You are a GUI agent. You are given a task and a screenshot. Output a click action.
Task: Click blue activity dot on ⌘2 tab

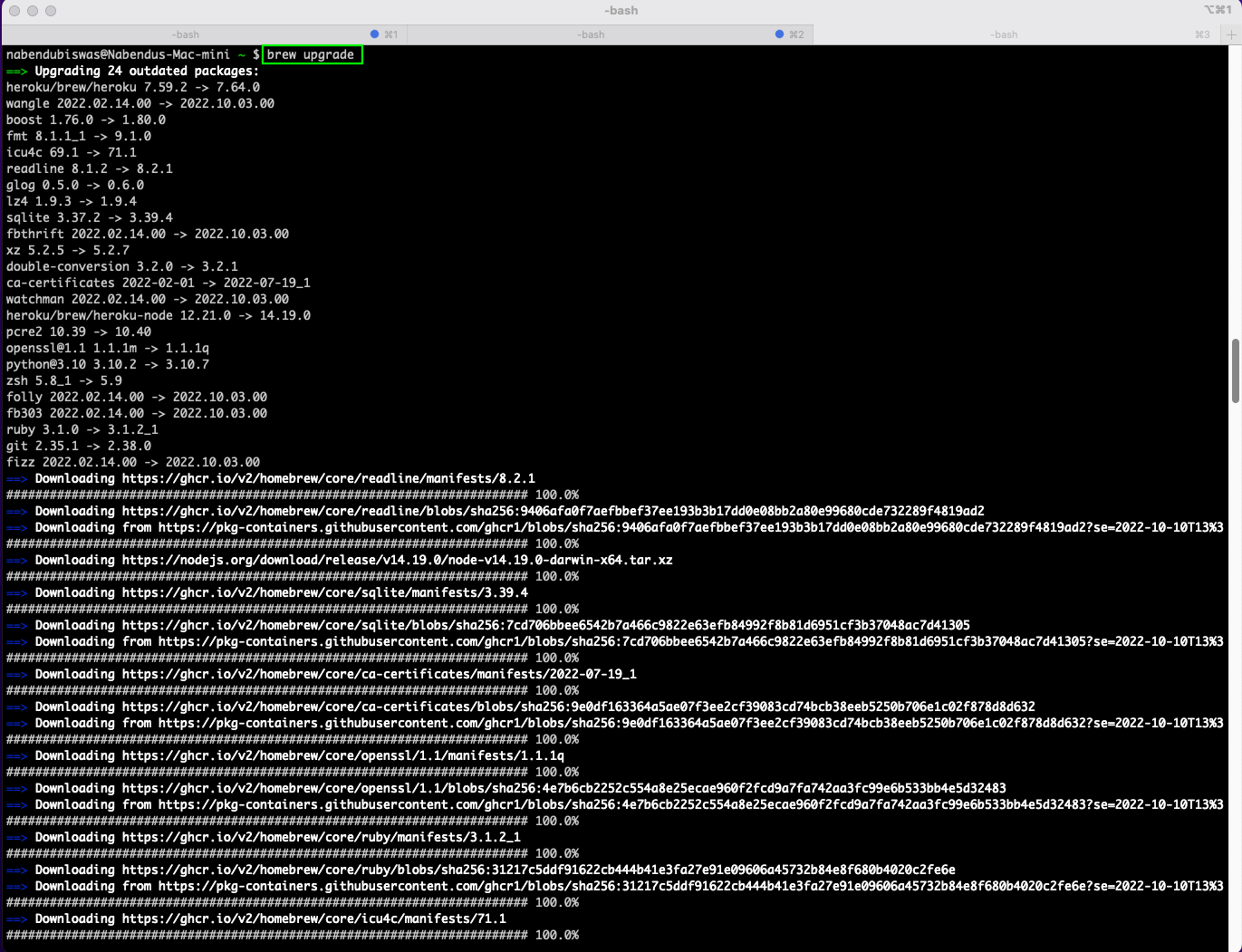[779, 34]
